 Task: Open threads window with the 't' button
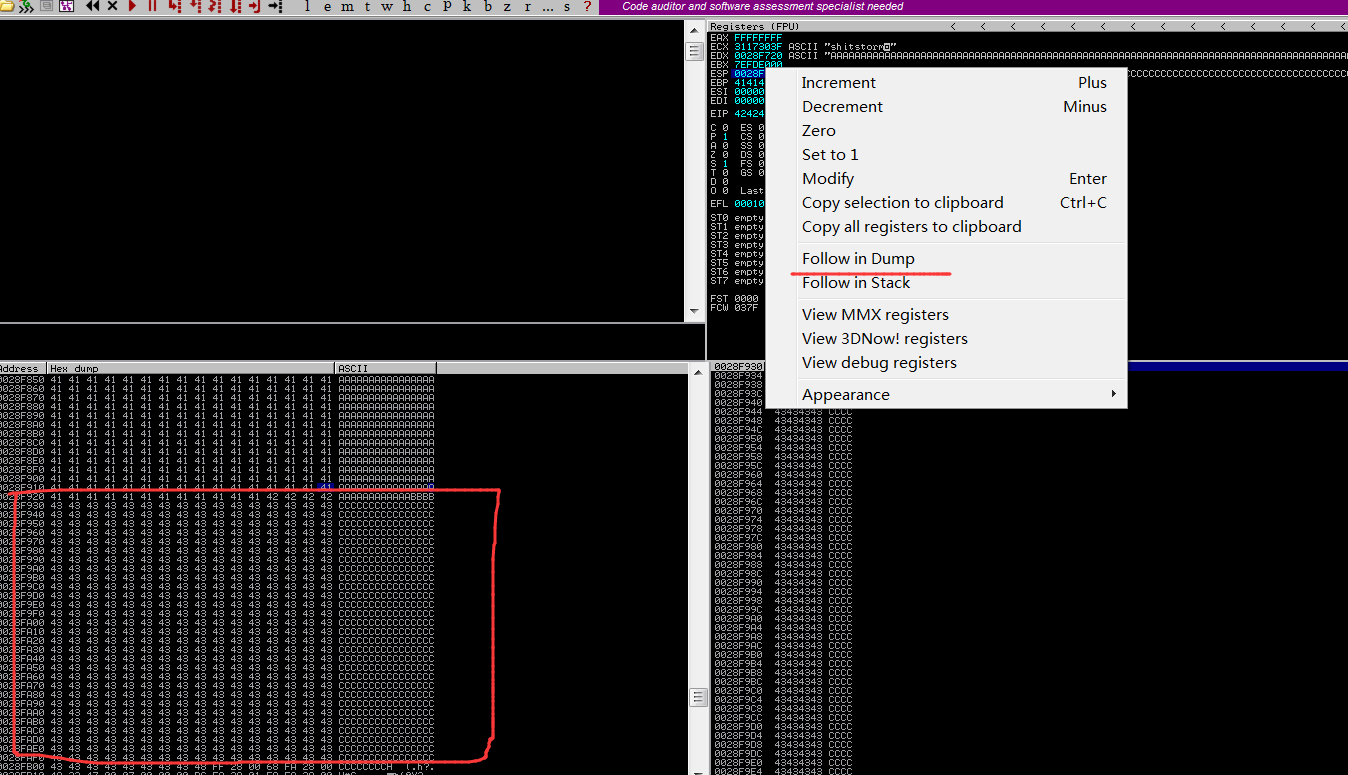pyautogui.click(x=367, y=6)
